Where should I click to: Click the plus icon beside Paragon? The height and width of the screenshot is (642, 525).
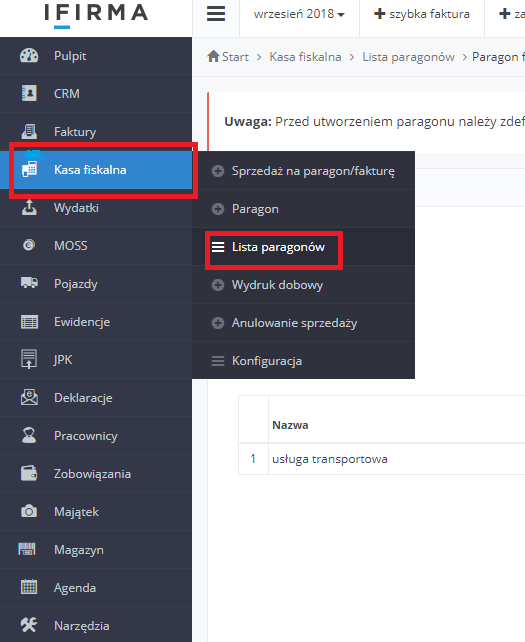click(218, 209)
